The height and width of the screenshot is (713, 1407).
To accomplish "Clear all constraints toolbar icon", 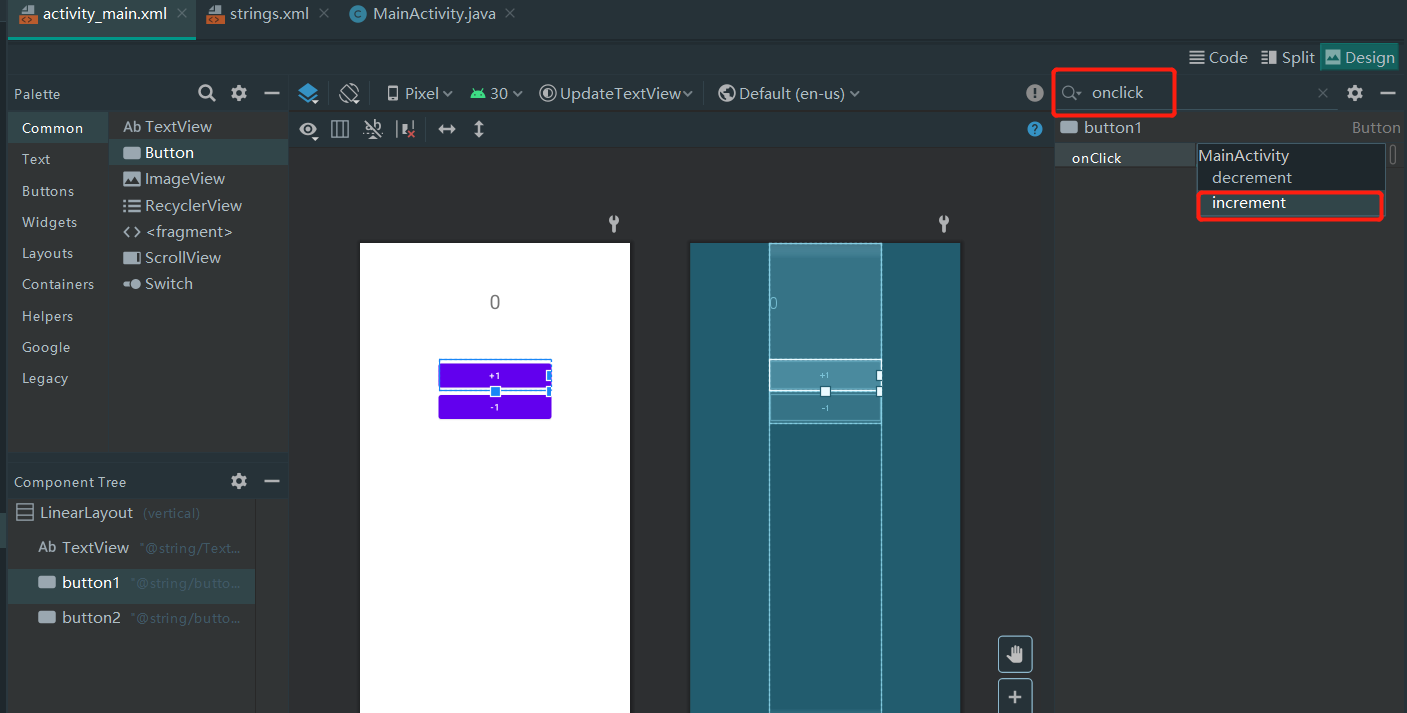I will (373, 129).
